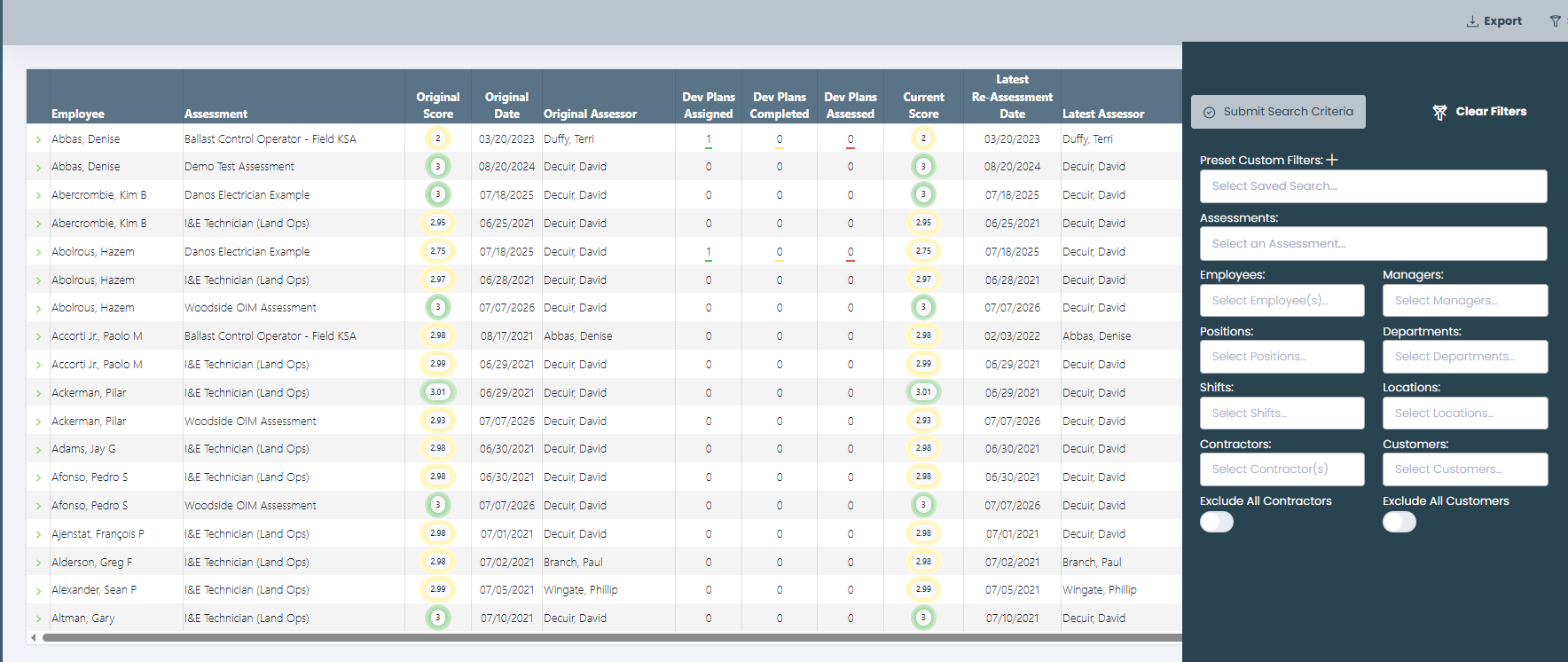
Task: Click the scroll-left arrow of the table scrollbar
Action: (34, 637)
